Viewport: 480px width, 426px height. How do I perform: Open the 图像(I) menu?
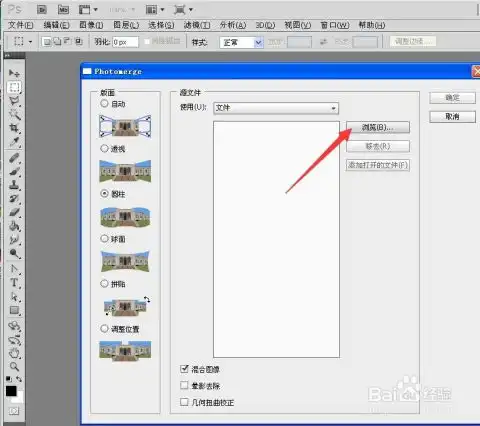[x=91, y=25]
